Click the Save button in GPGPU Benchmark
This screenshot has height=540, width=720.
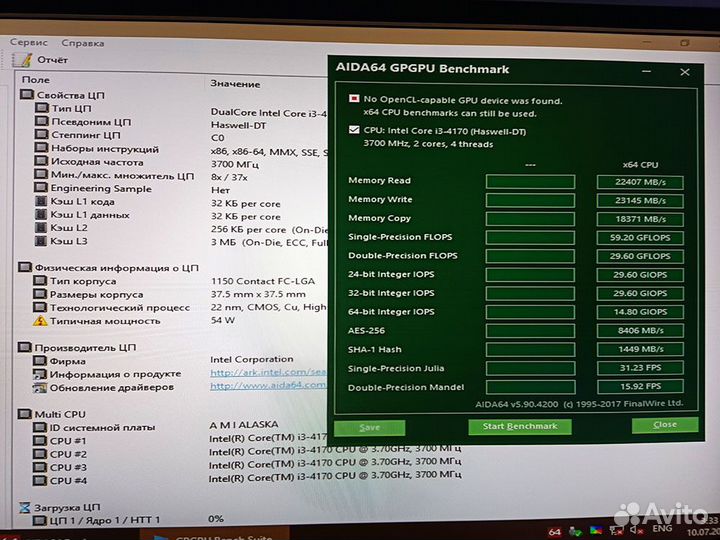coord(370,428)
